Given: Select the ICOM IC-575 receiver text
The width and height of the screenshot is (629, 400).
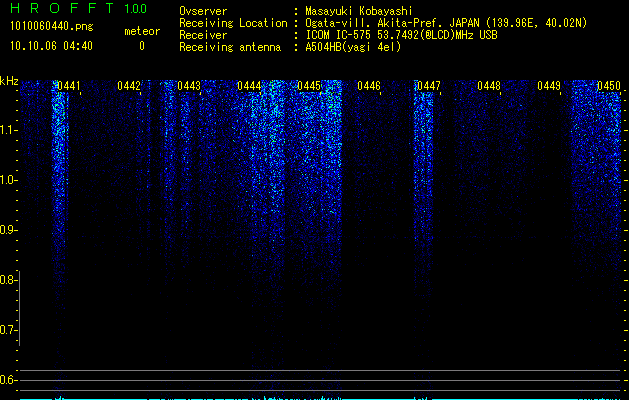Looking at the screenshot, I should click(401, 35).
